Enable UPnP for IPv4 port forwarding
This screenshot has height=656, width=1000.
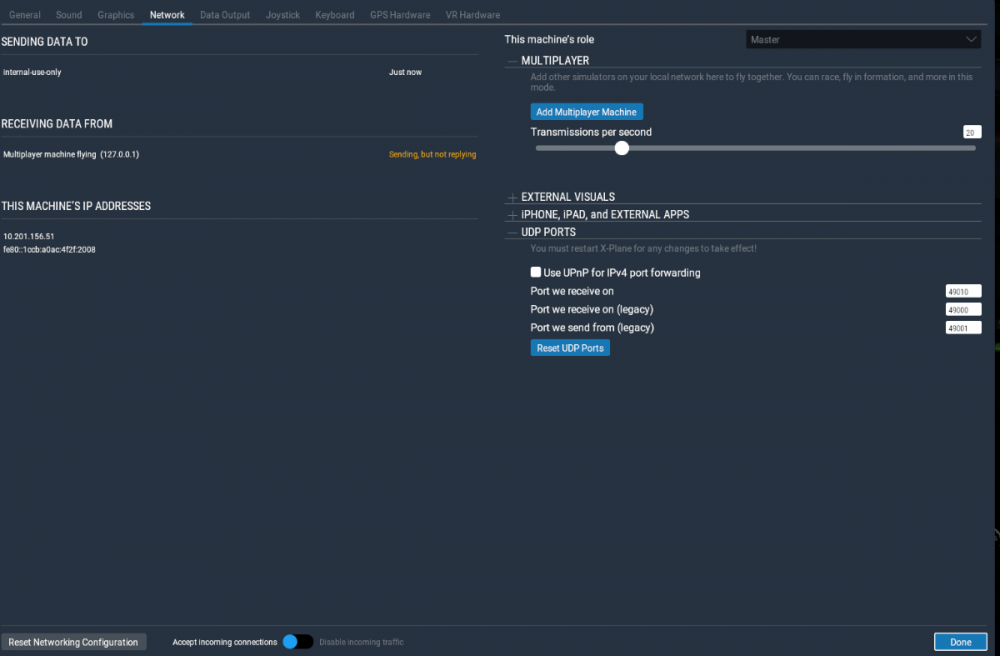tap(536, 273)
